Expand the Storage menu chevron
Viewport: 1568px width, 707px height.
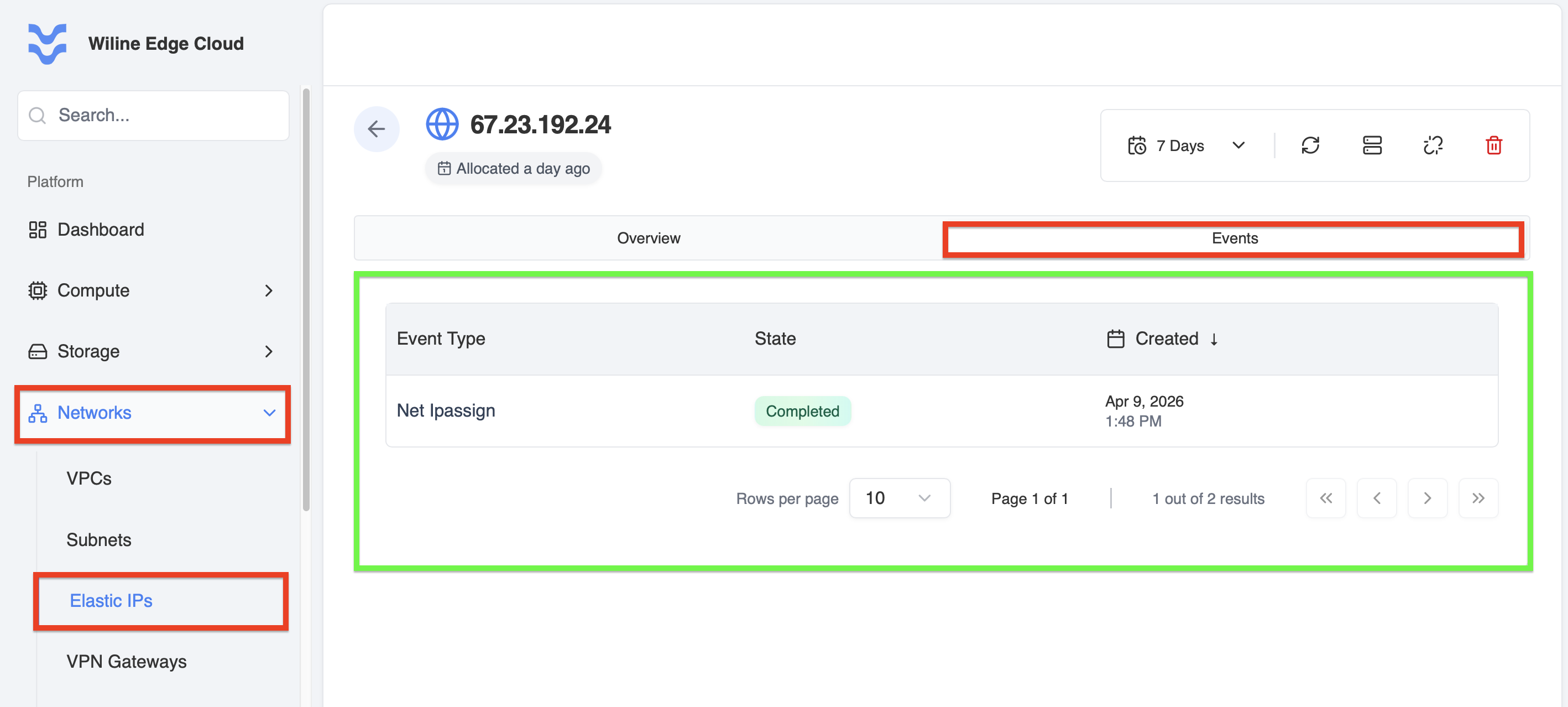pos(269,351)
